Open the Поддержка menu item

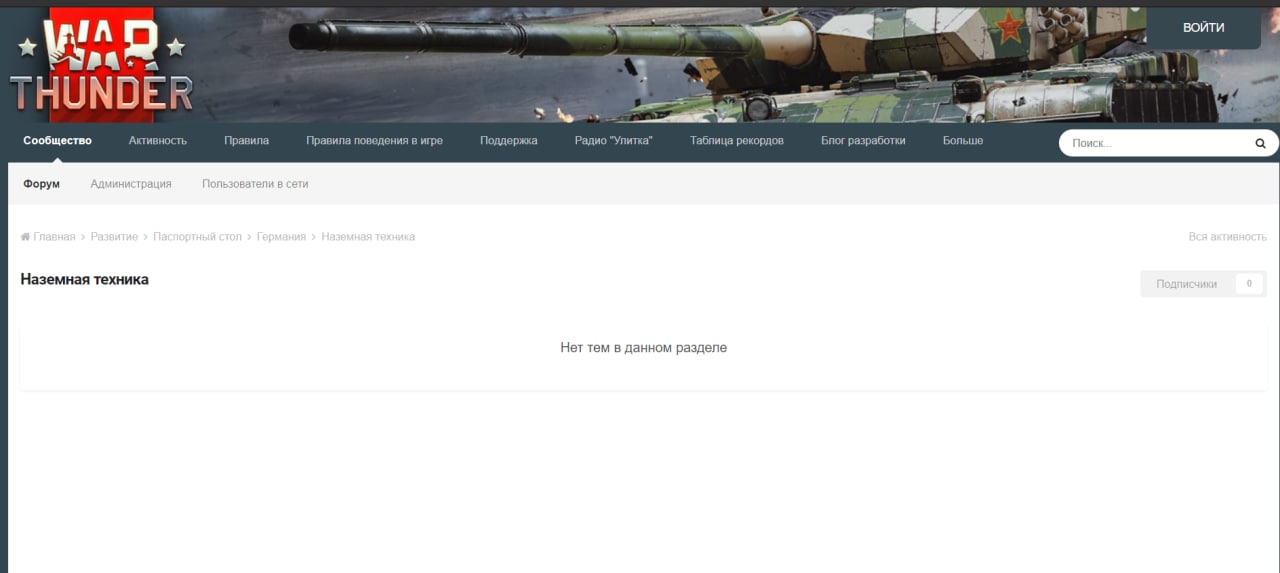point(508,141)
